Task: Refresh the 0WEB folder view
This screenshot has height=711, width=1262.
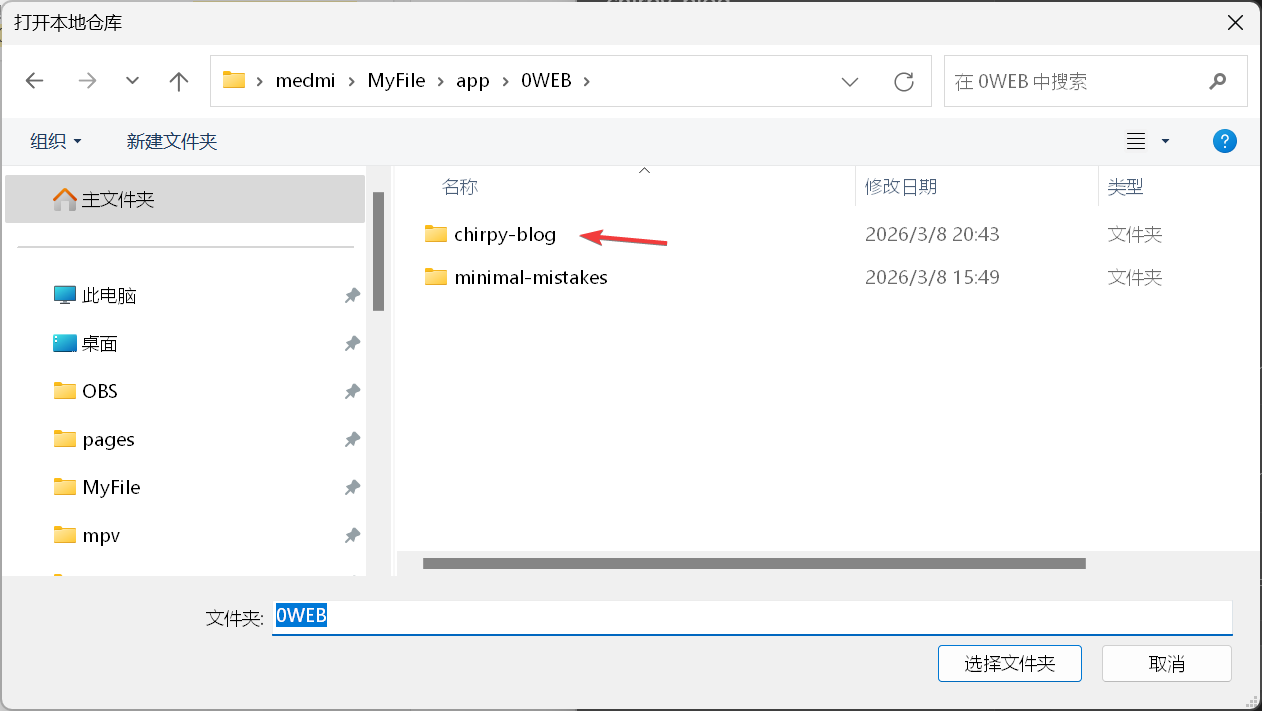Action: coord(904,81)
